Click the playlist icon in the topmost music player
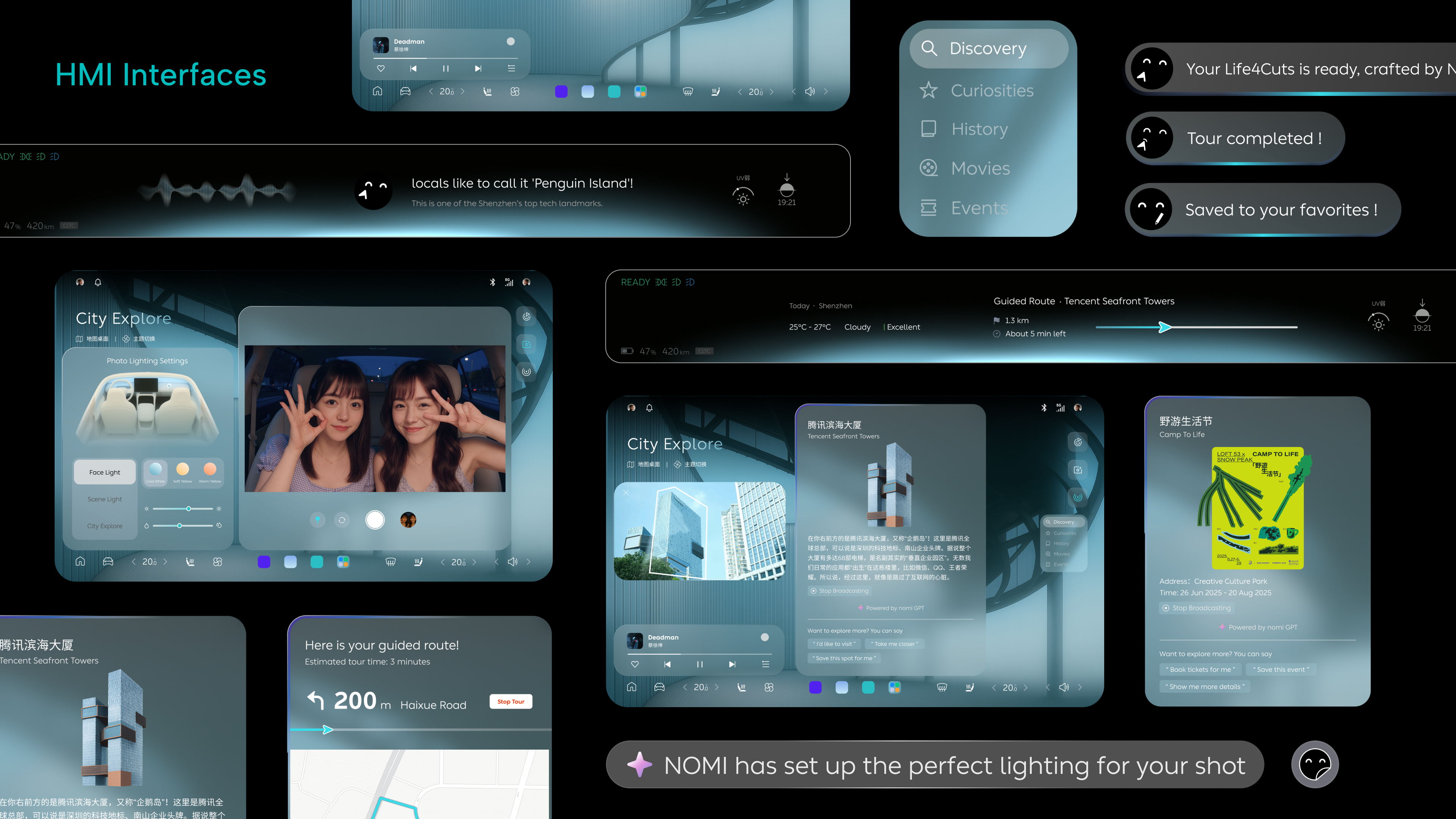The height and width of the screenshot is (819, 1456). point(511,68)
